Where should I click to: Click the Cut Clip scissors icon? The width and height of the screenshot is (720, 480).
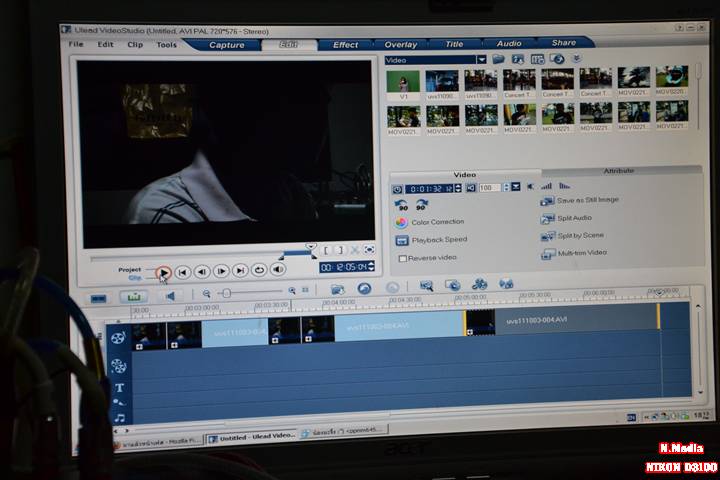point(355,250)
